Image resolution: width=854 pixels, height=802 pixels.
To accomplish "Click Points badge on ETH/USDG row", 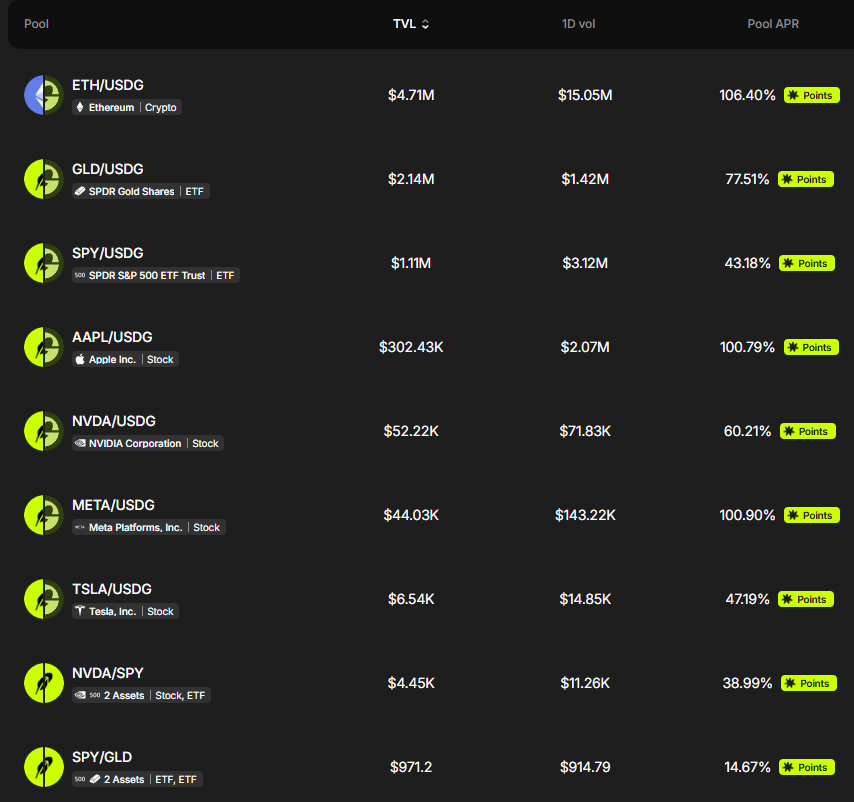I will 812,95.
